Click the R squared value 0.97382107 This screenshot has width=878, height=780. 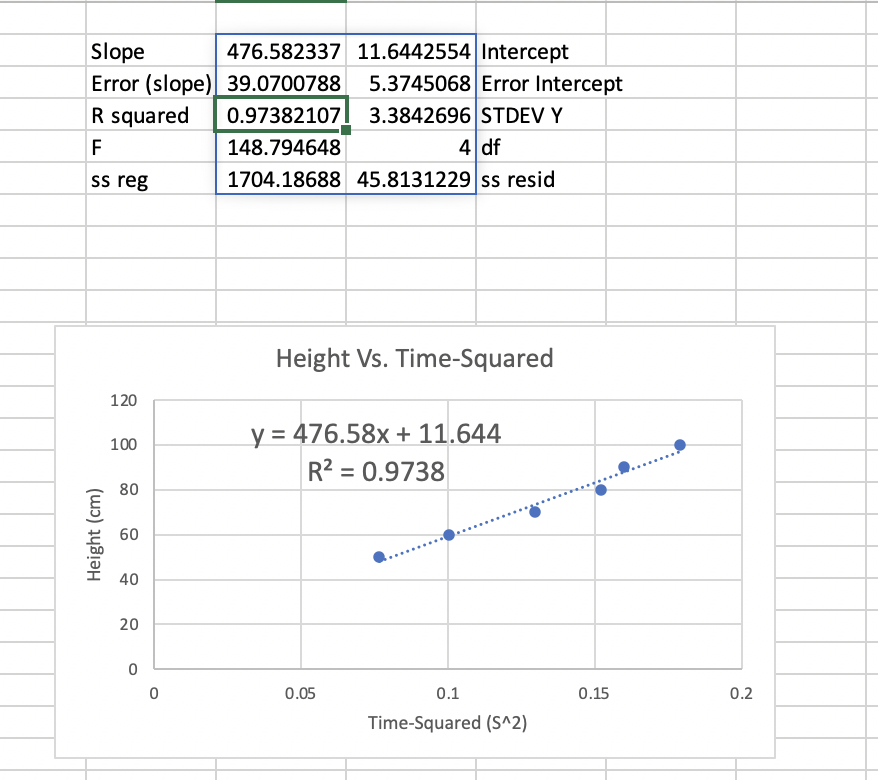click(x=282, y=115)
